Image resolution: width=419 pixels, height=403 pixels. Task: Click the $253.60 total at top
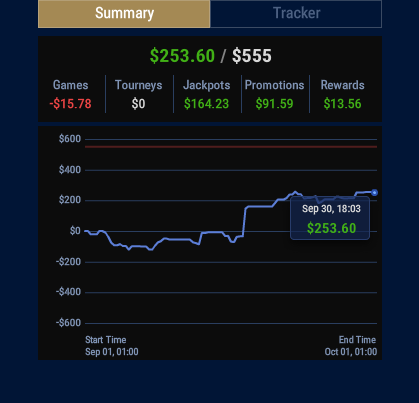click(182, 56)
